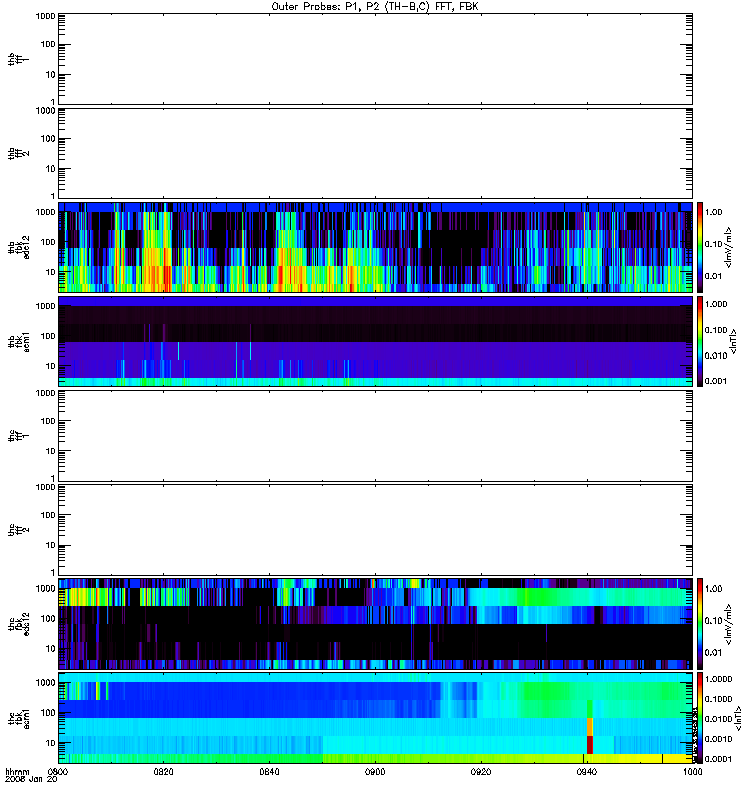Click the '0800' time axis label
750x800 pixels.
(x=58, y=771)
